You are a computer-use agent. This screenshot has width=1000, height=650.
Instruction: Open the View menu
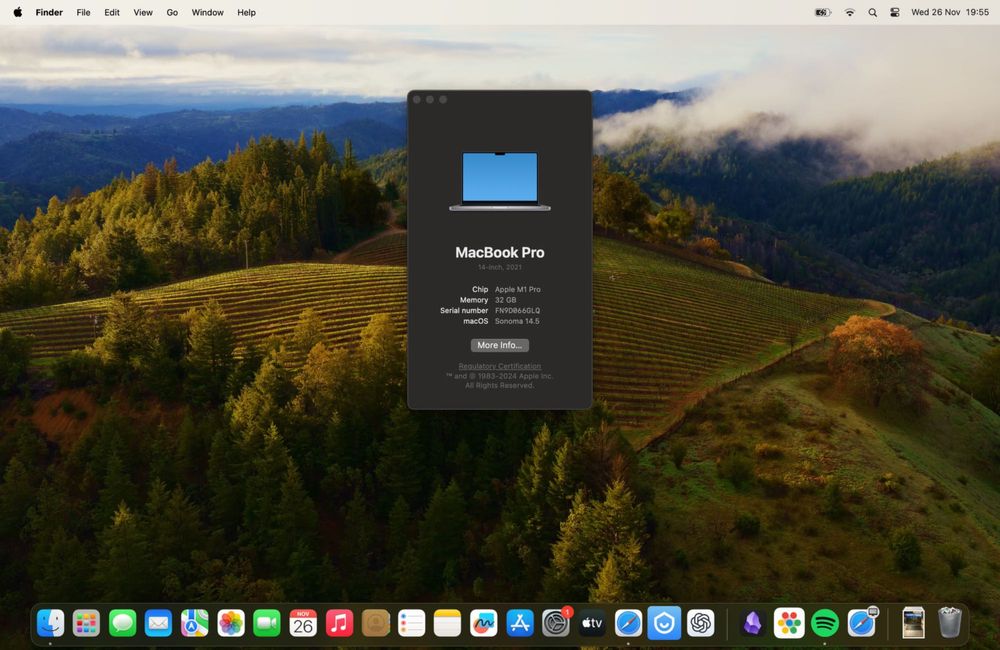tap(143, 12)
